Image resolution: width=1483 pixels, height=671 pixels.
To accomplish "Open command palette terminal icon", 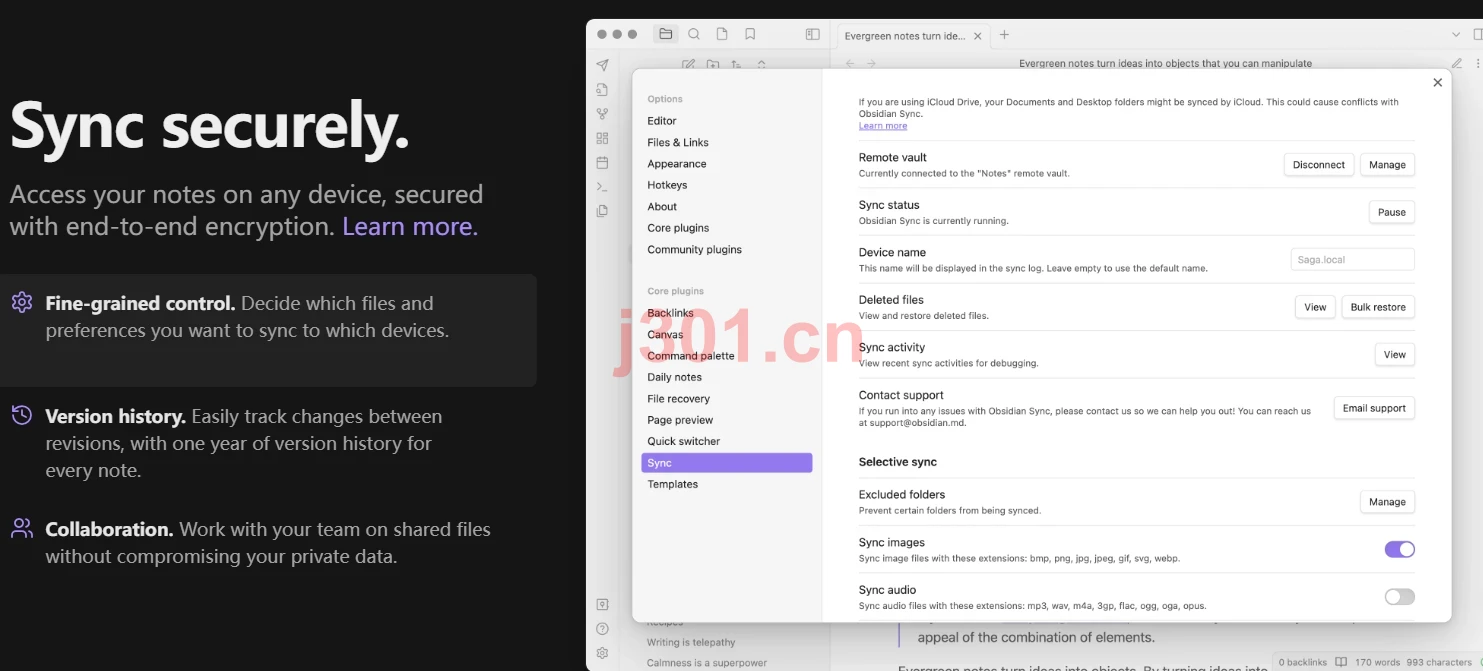I will [x=602, y=186].
